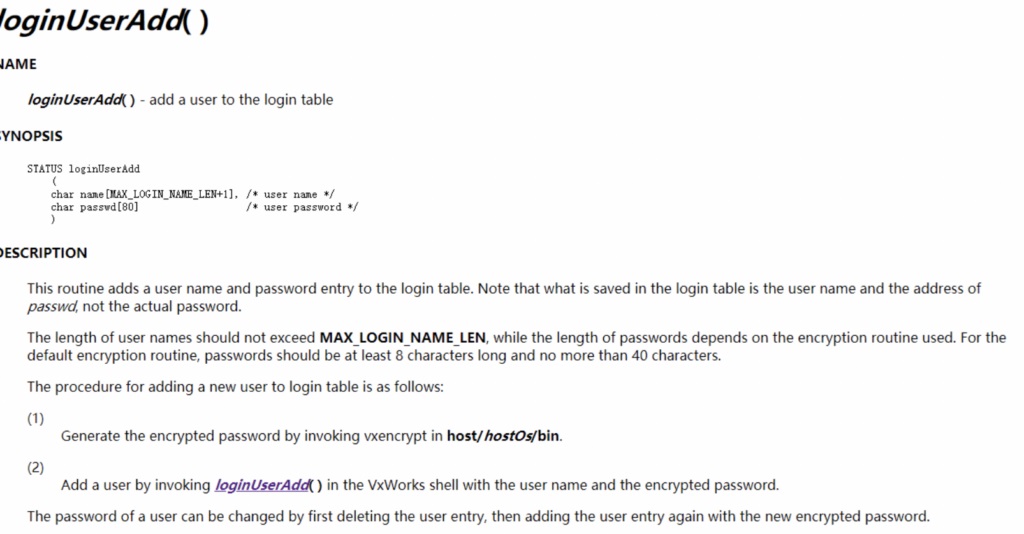Click the 'STATUS loginUserAdd' code line
The width and height of the screenshot is (1024, 534).
click(x=84, y=169)
